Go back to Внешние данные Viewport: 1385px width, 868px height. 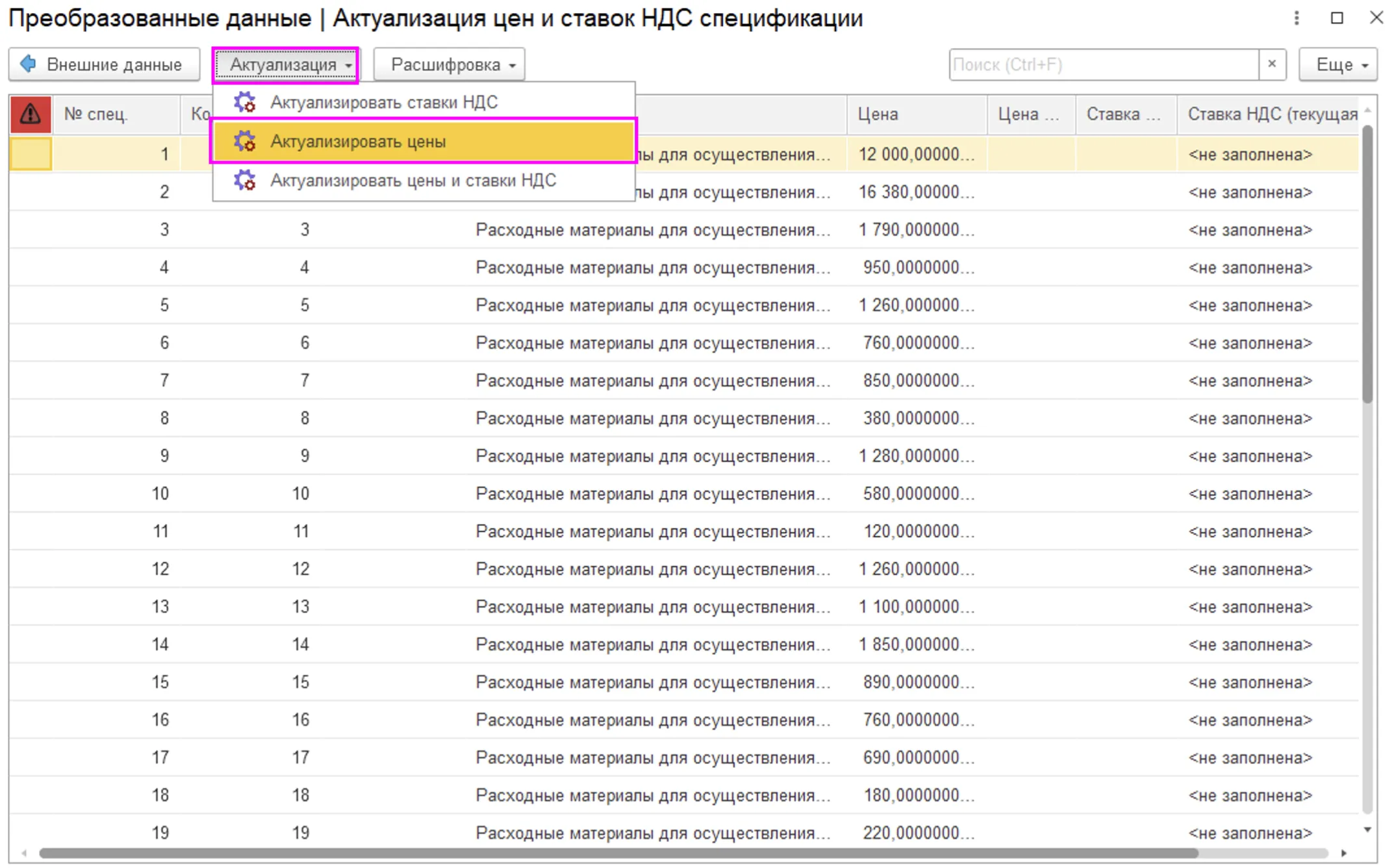(x=105, y=64)
